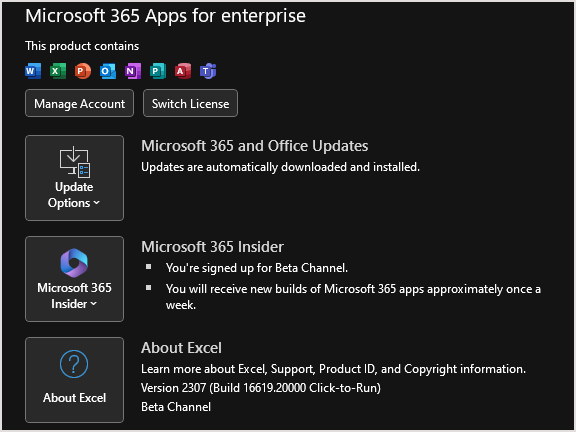
Task: Click 'Updates are automatically downloaded and installed.' text
Action: click(280, 167)
